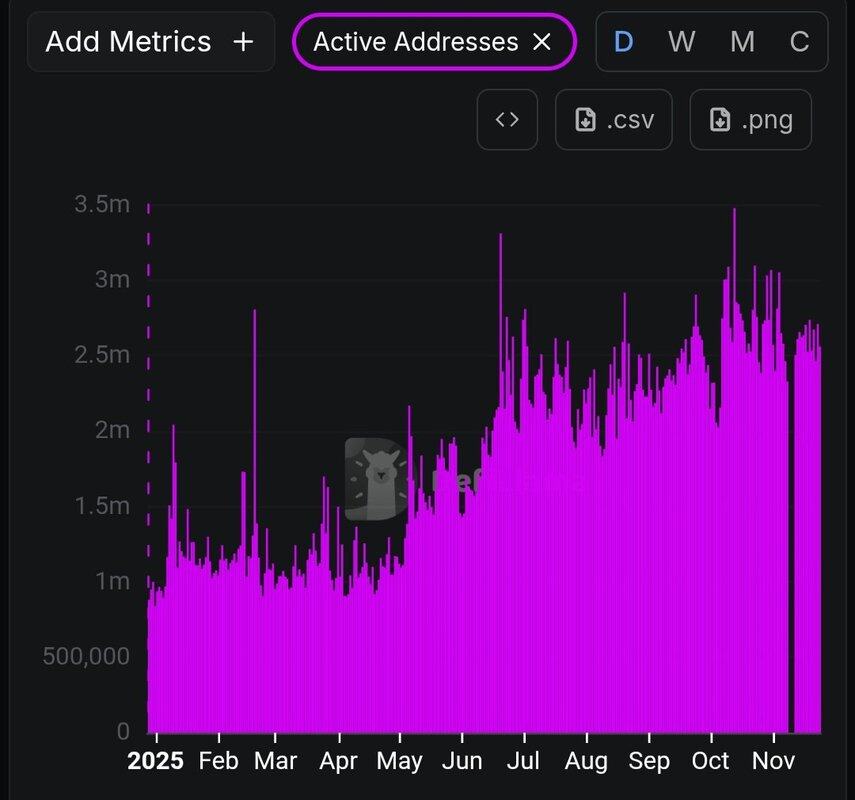Click the dashed vertical line at chart start
This screenshot has height=800, width=855.
[149, 400]
